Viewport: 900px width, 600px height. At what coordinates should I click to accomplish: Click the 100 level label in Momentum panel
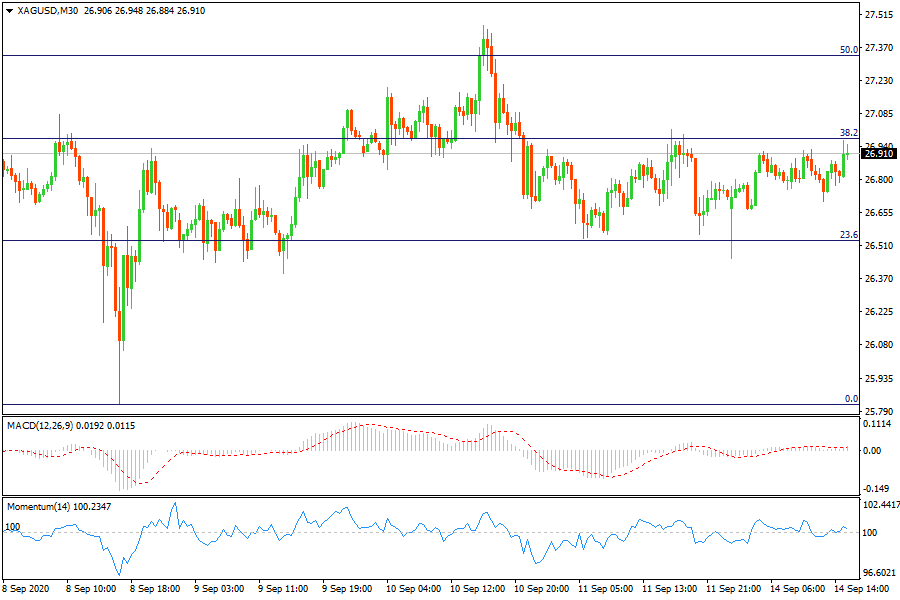tap(13, 526)
